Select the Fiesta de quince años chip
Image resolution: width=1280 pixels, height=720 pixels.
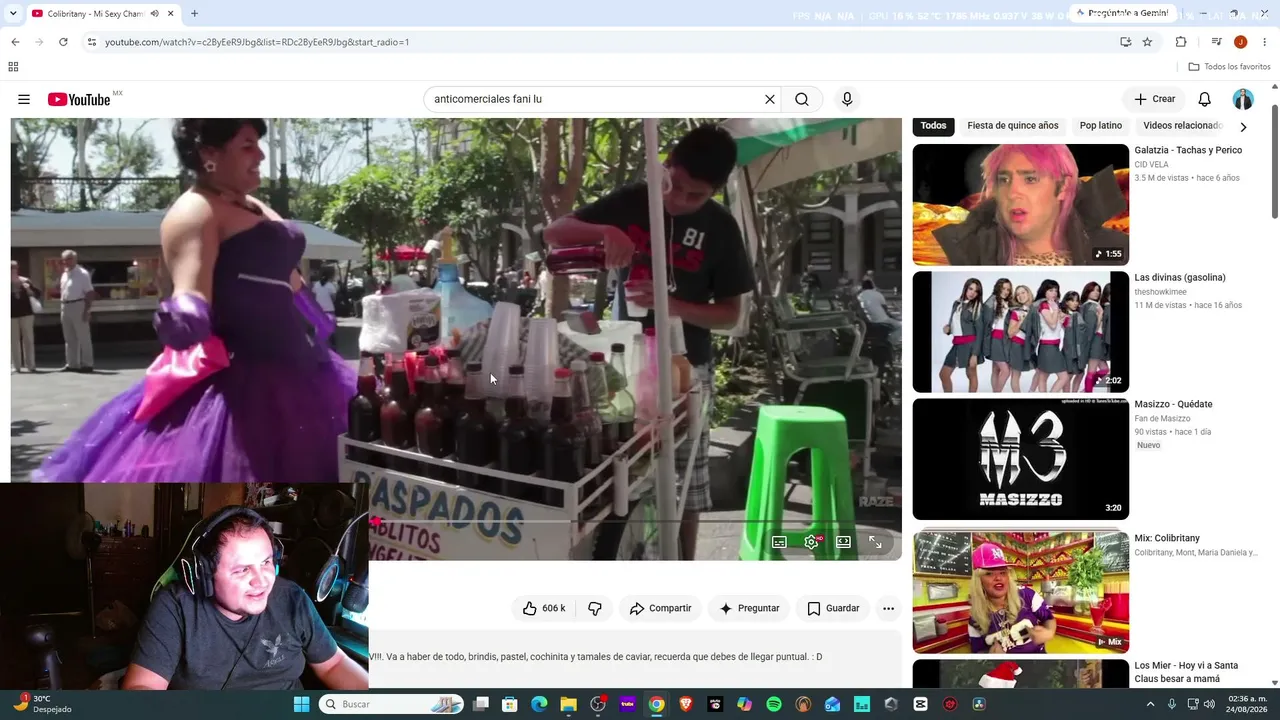point(1012,126)
